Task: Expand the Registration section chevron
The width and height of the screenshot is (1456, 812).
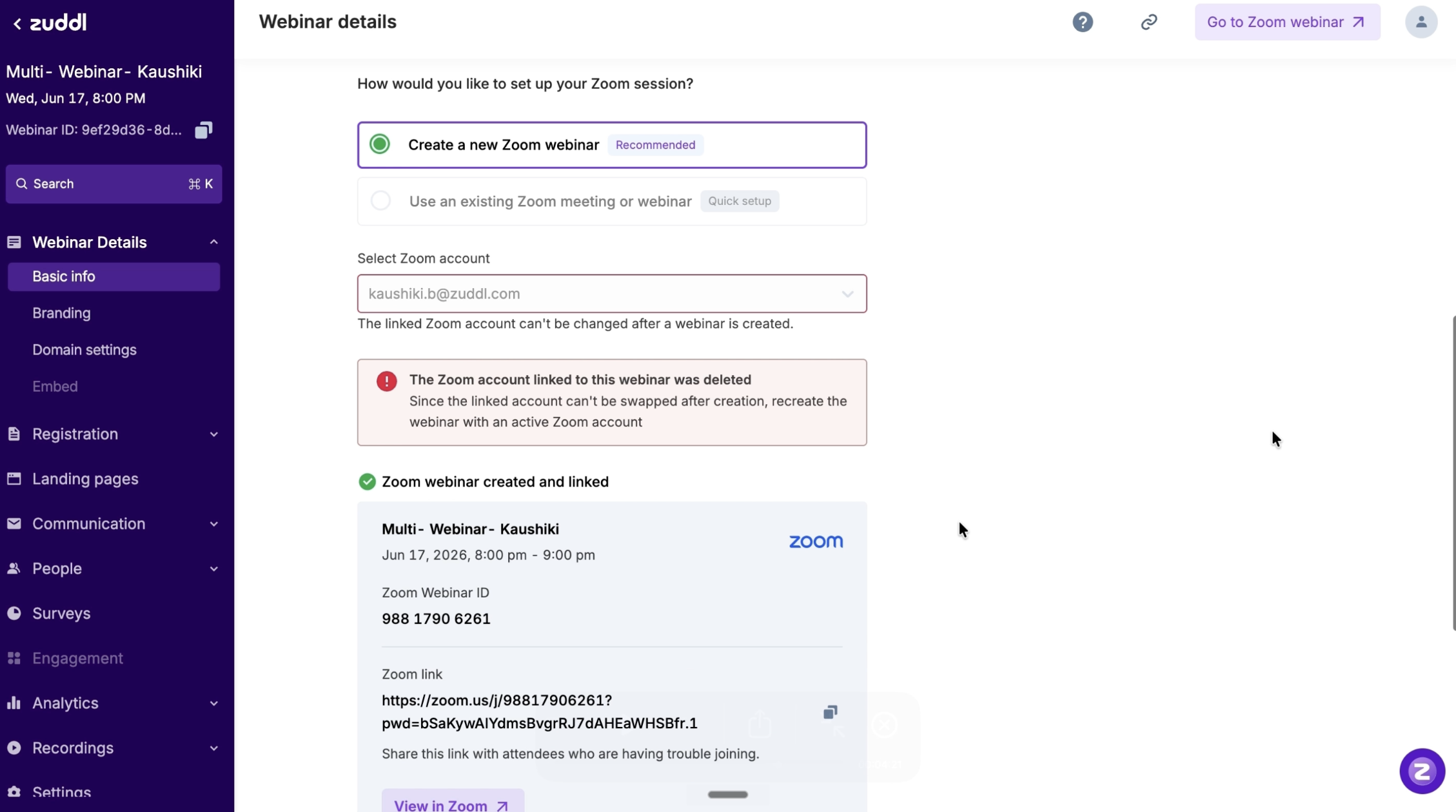Action: [213, 434]
